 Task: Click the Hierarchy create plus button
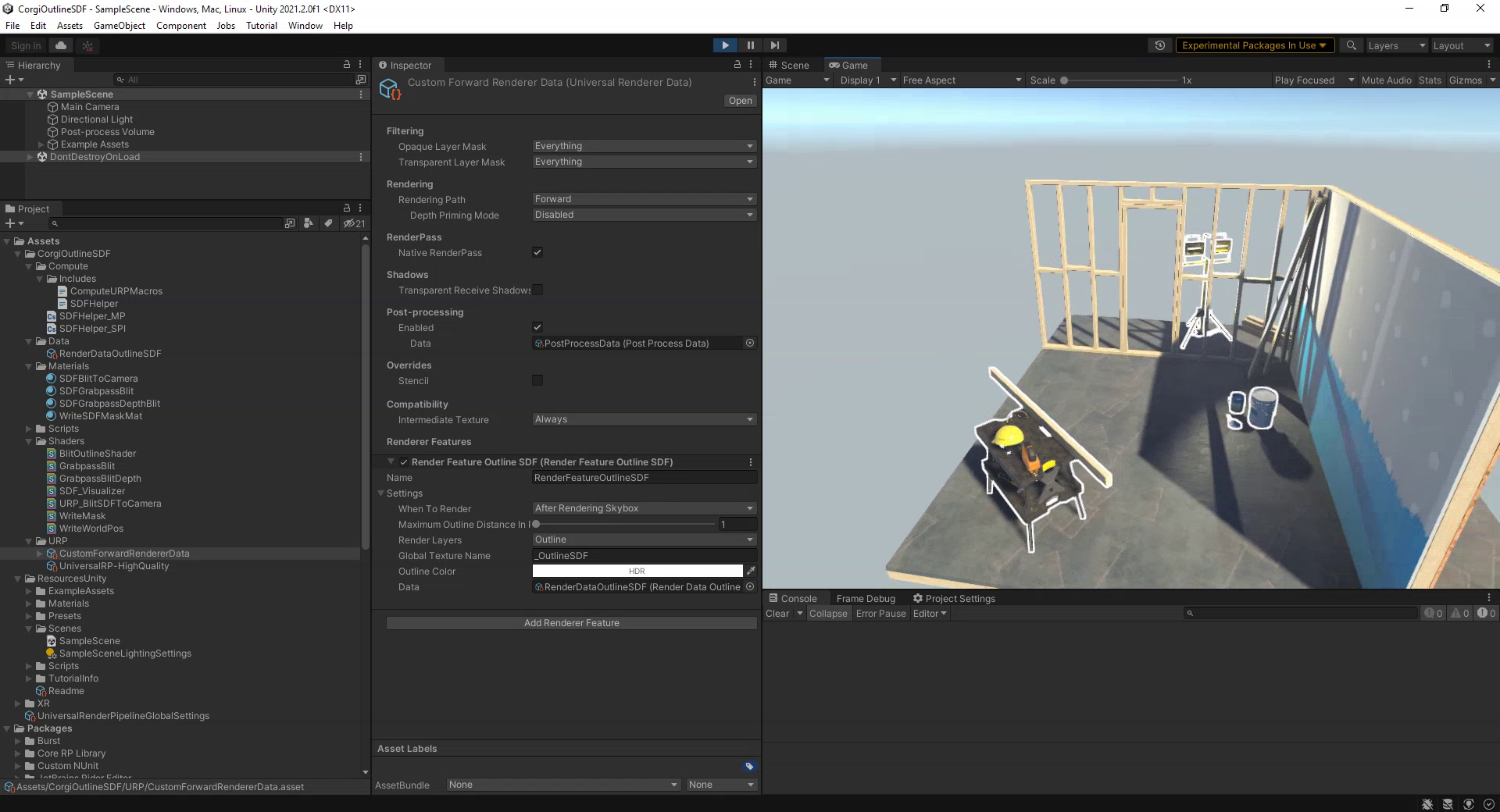14,80
